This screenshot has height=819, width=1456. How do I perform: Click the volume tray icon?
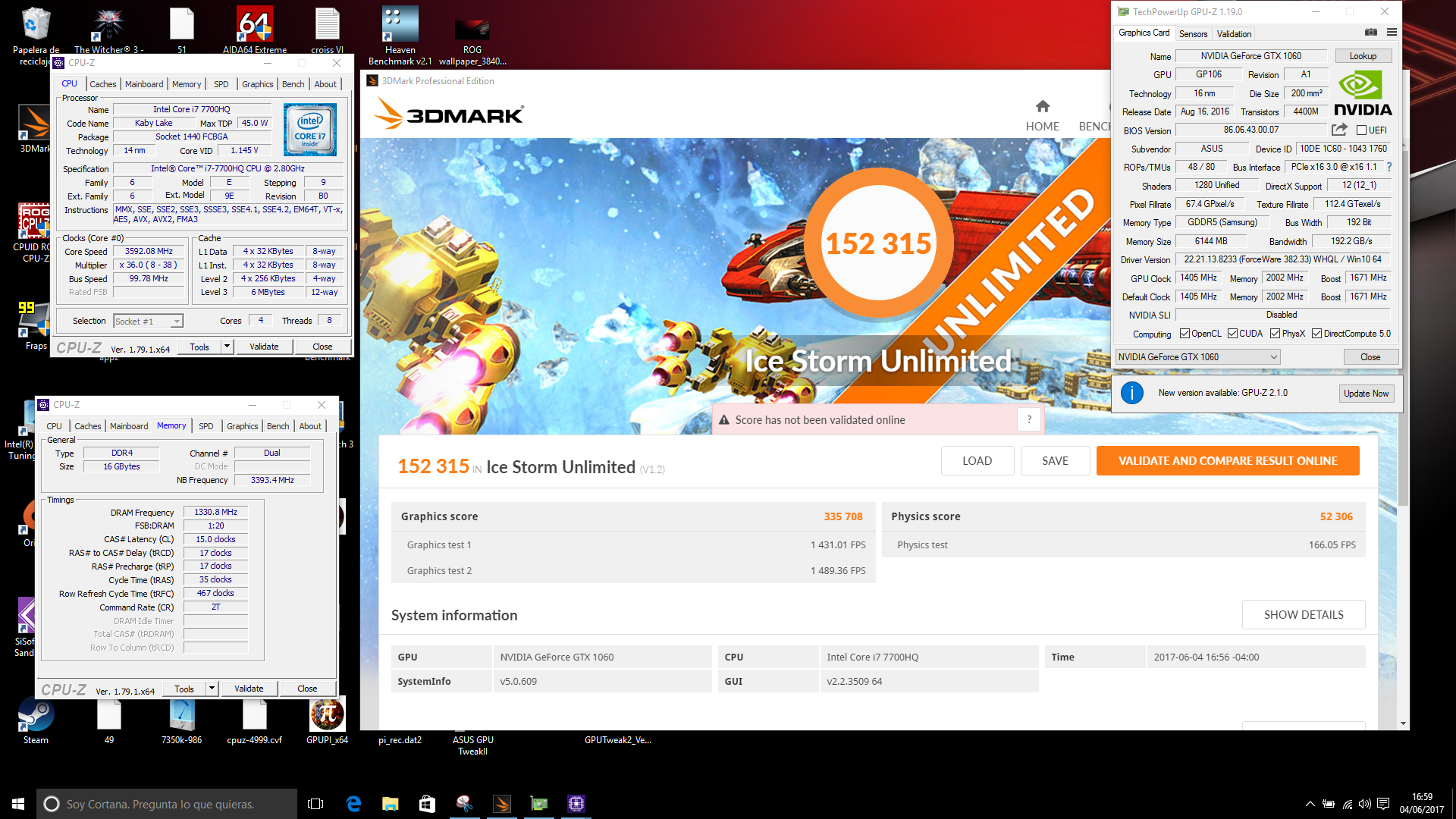1365,804
